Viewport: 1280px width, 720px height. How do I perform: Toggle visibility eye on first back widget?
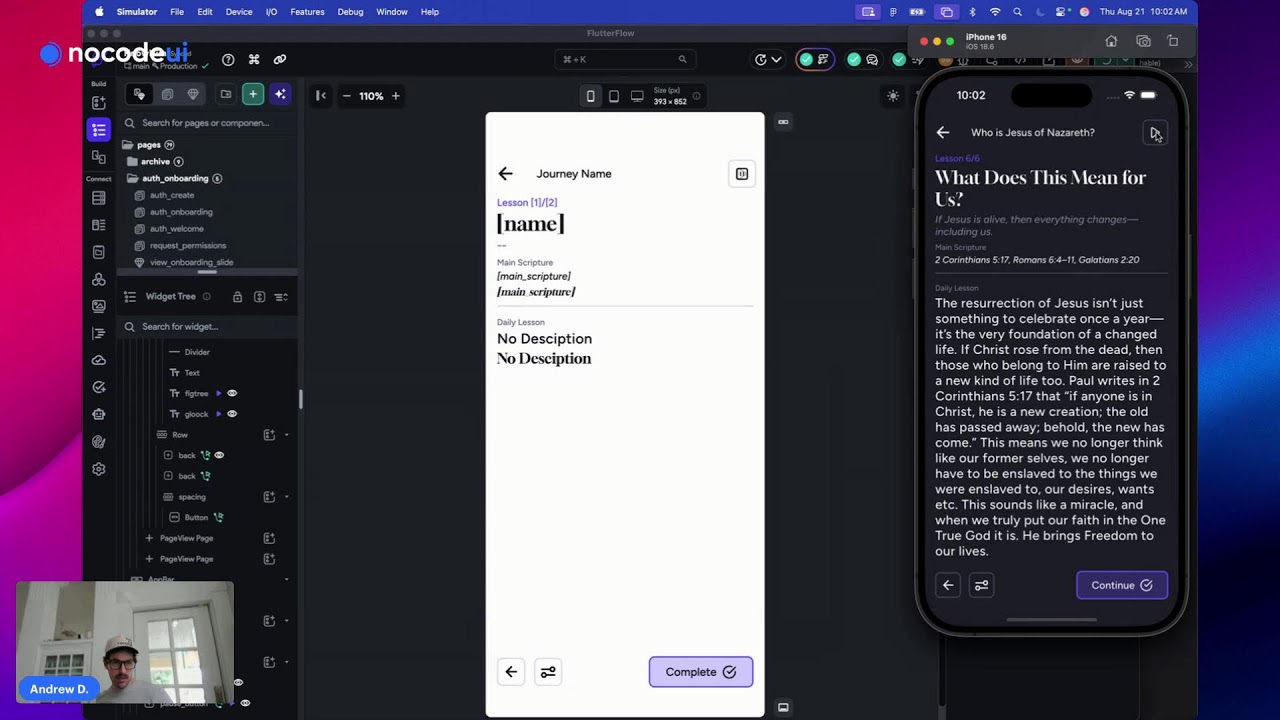tap(219, 455)
